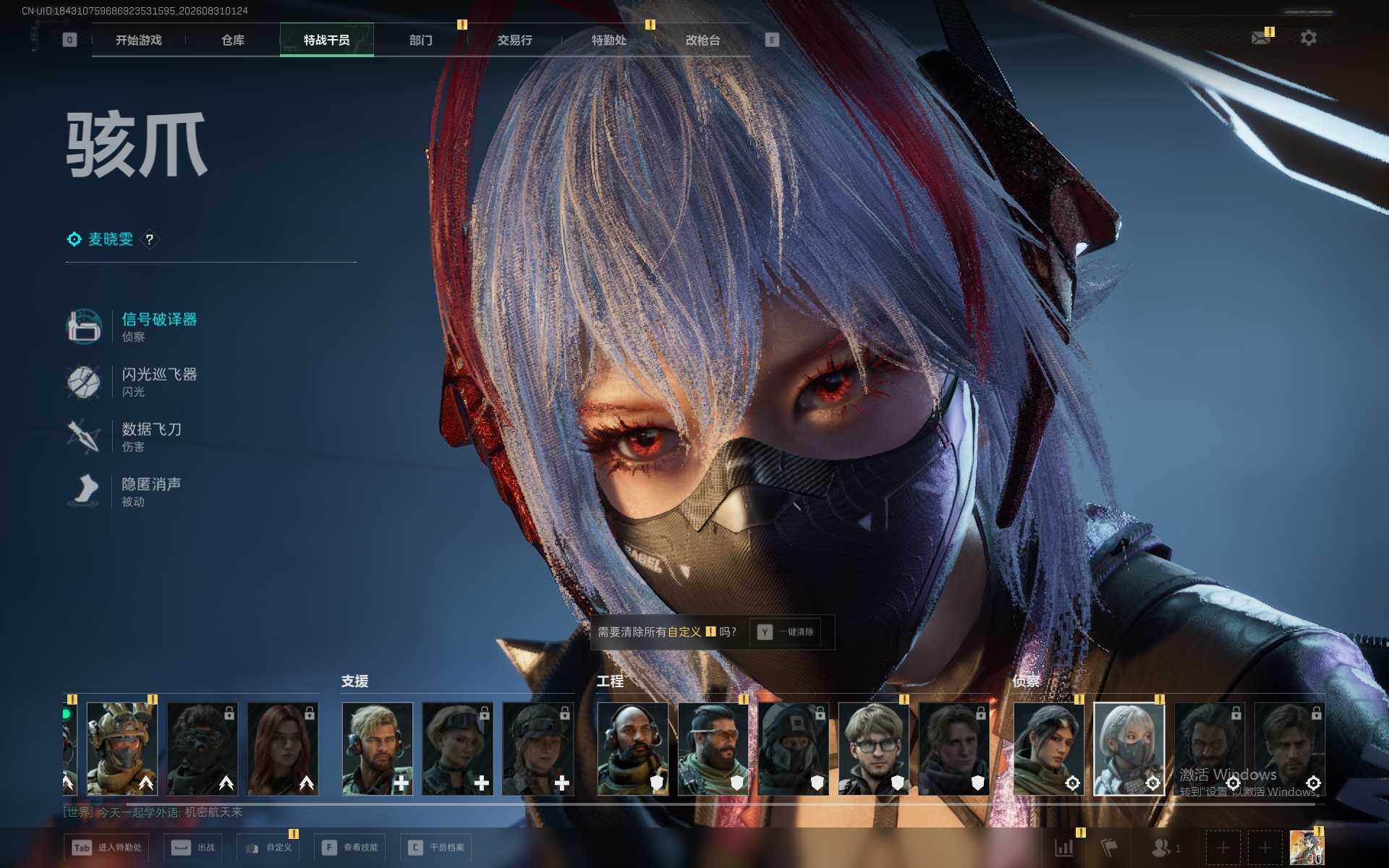Screen dimensions: 1389x868
Task: Select the bald bearded engineer with headset
Action: click(633, 749)
